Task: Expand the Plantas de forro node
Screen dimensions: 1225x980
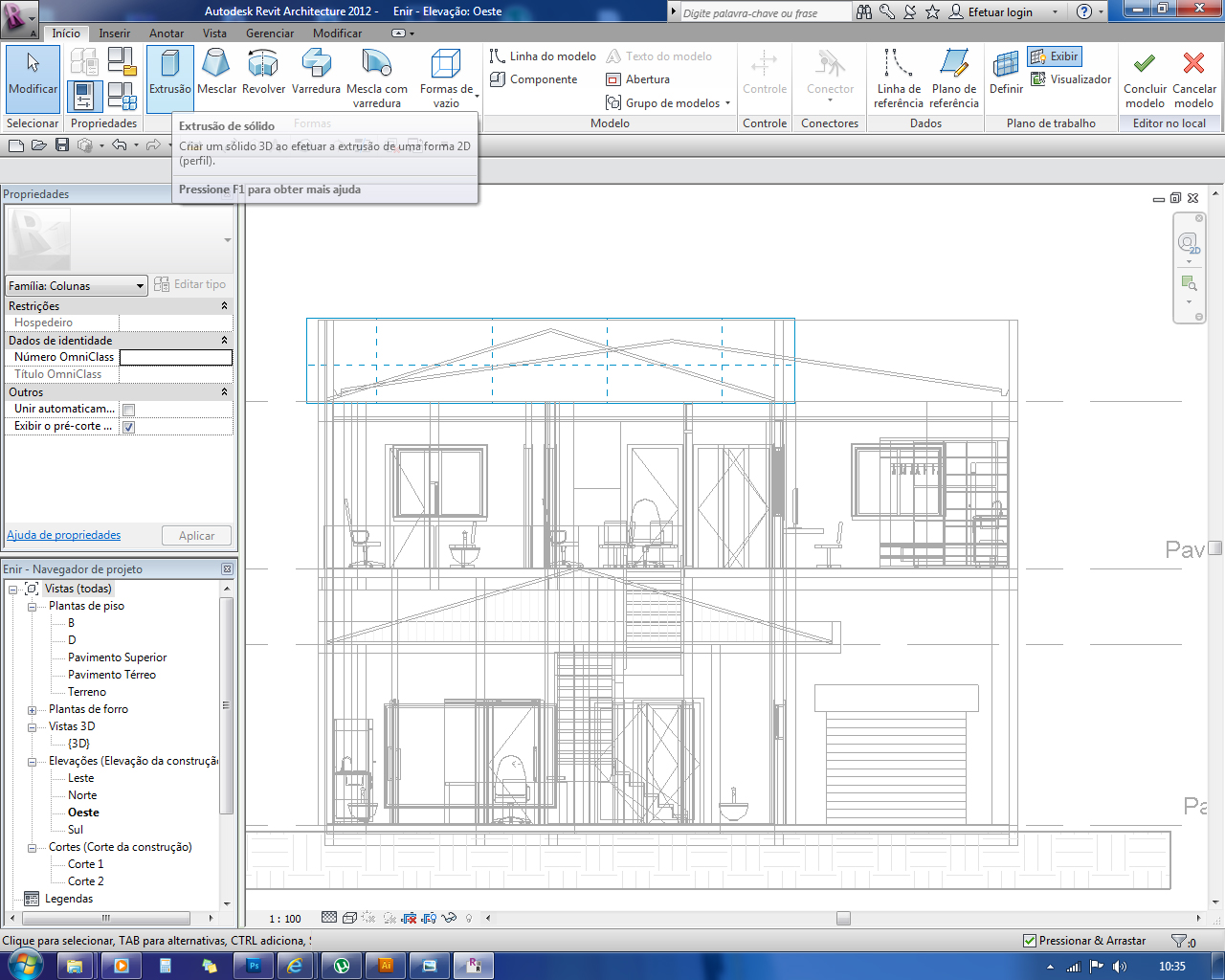Action: click(x=32, y=710)
